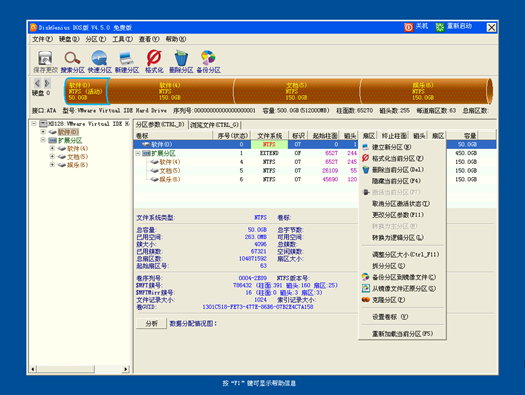
Task: Select the 文档(5) segment in disk bar
Action: point(297,91)
